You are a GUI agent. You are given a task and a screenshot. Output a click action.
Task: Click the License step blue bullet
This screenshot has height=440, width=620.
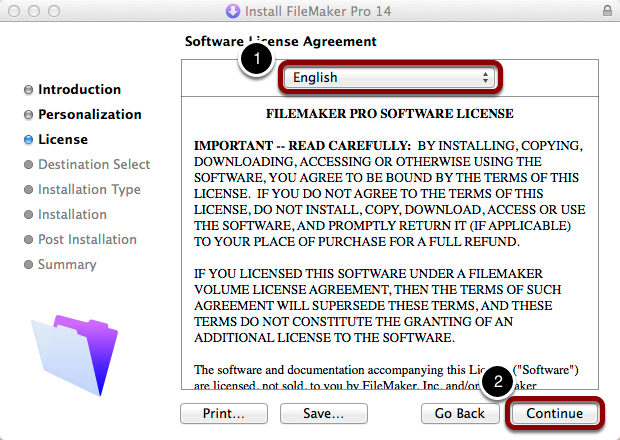28,140
